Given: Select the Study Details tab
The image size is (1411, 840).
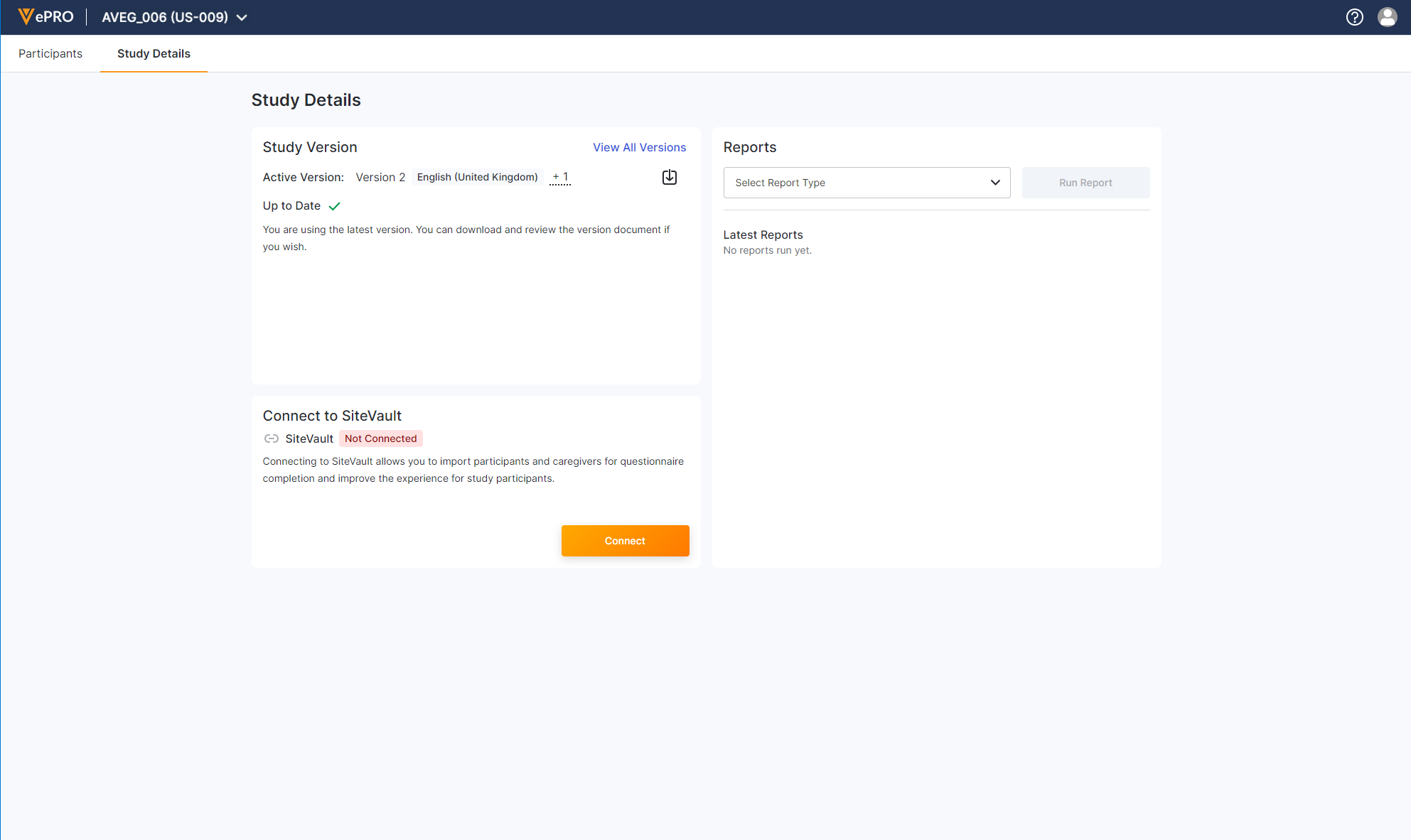Looking at the screenshot, I should click(x=154, y=53).
